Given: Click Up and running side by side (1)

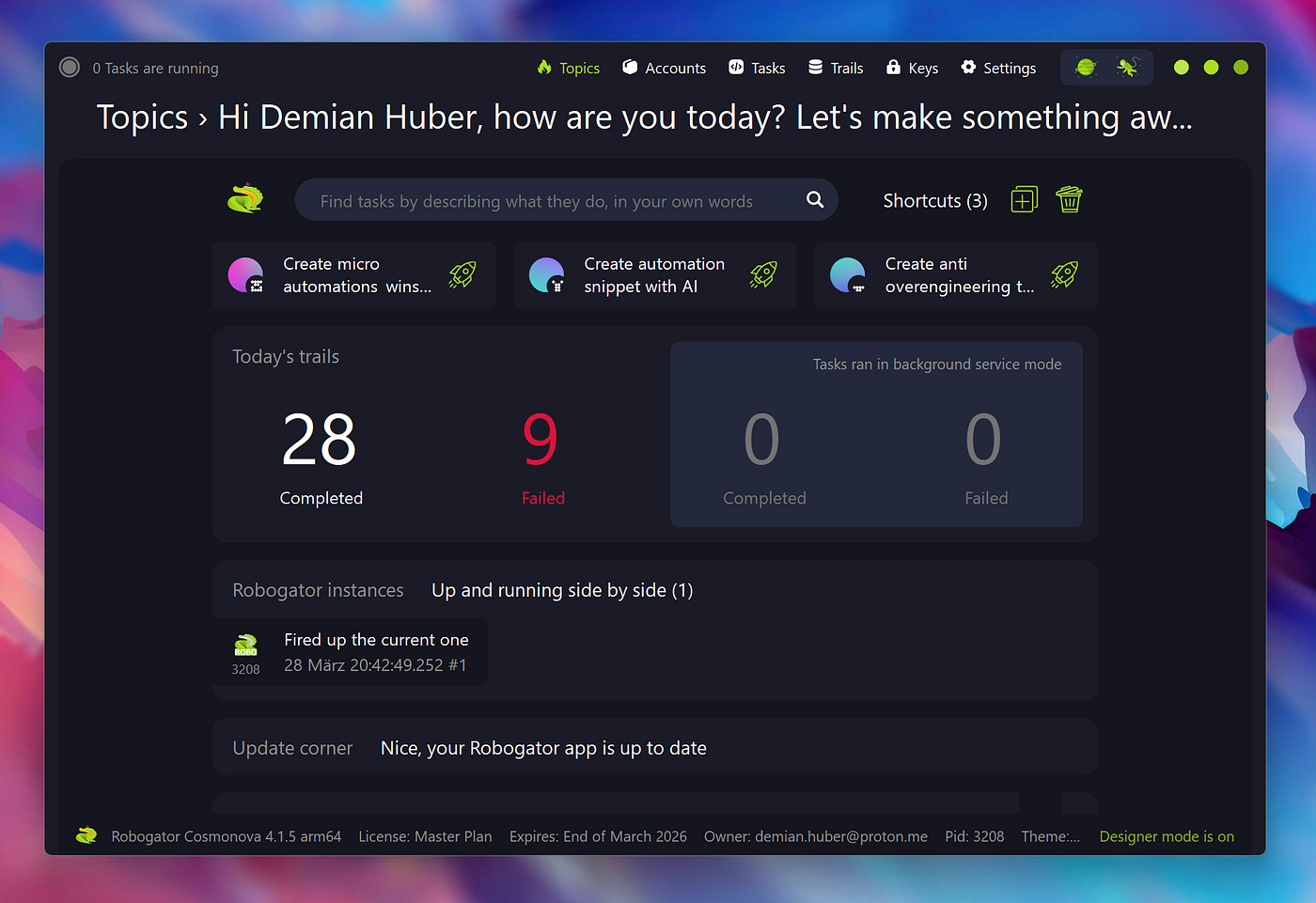Looking at the screenshot, I should pyautogui.click(x=562, y=590).
